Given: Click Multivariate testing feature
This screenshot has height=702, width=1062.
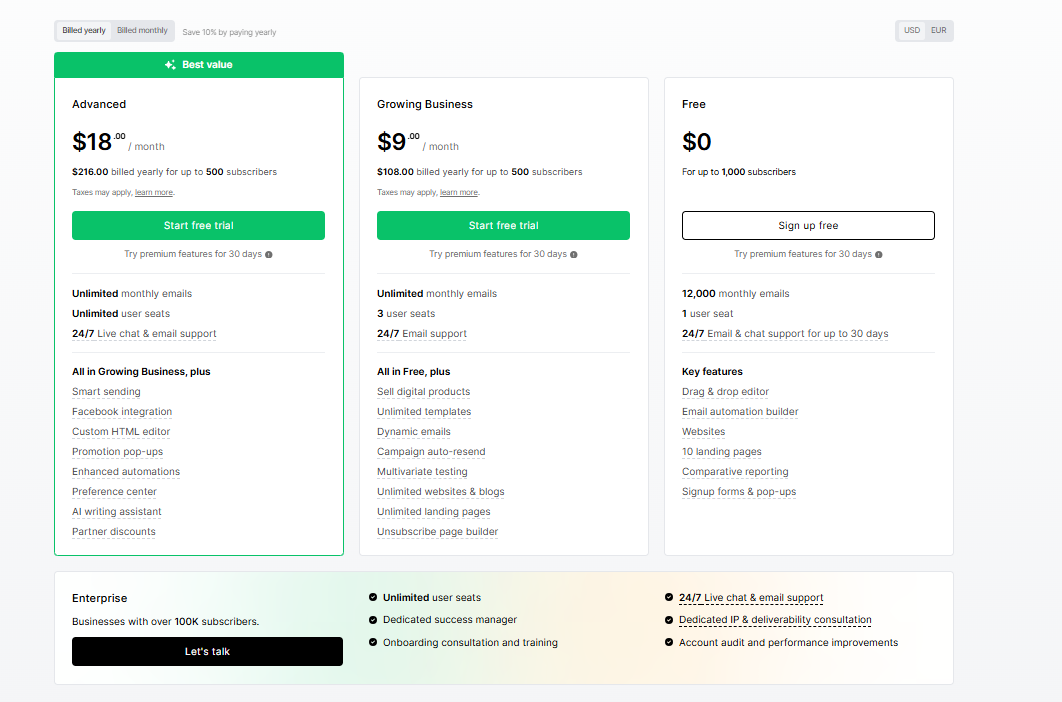Looking at the screenshot, I should (422, 472).
